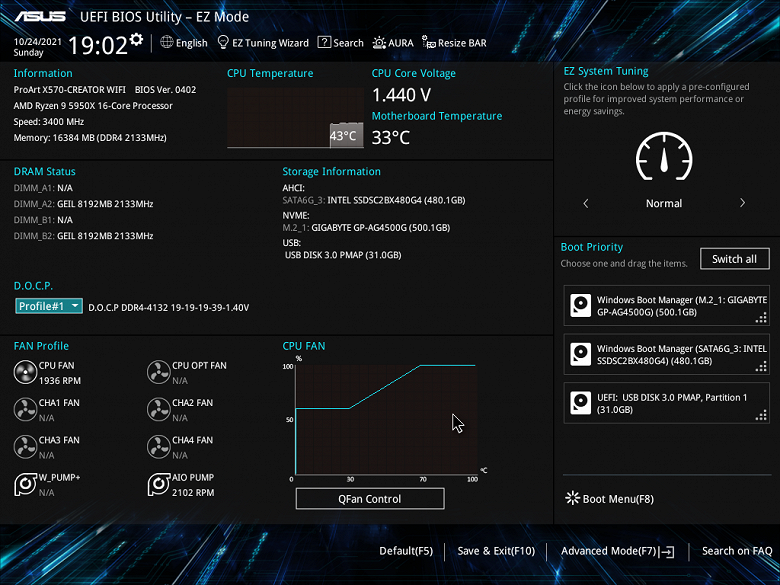Click USB DISK 3.0 PMAP (31.0GB) storage entry

[343, 255]
